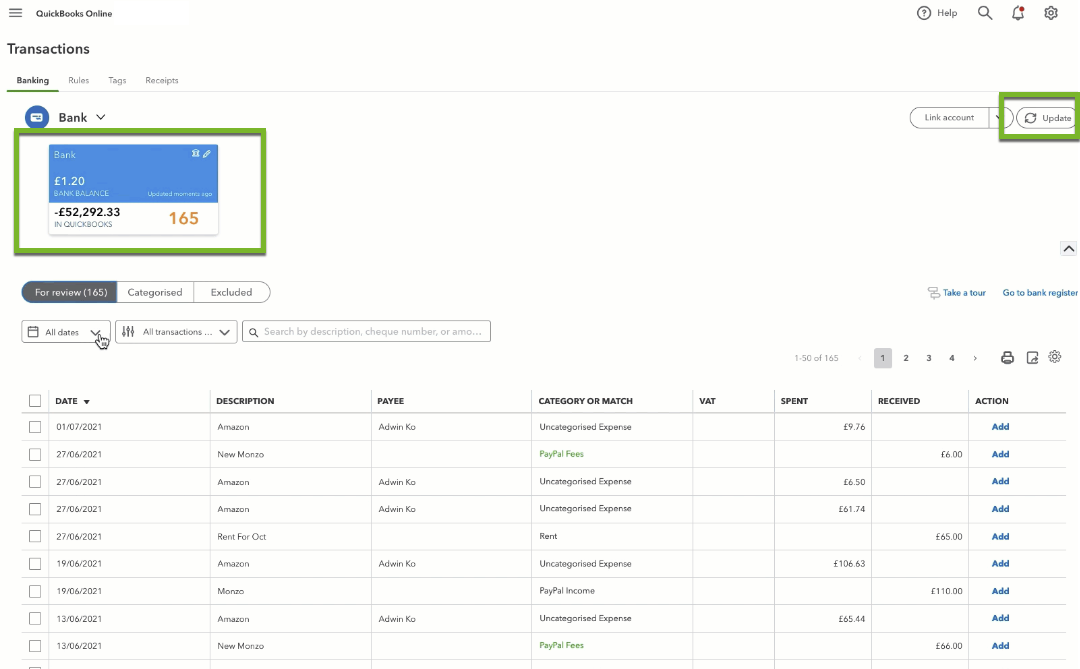Viewport: 1080px width, 669px height.
Task: Check the Amazon £6.50 row checkbox
Action: click(35, 482)
